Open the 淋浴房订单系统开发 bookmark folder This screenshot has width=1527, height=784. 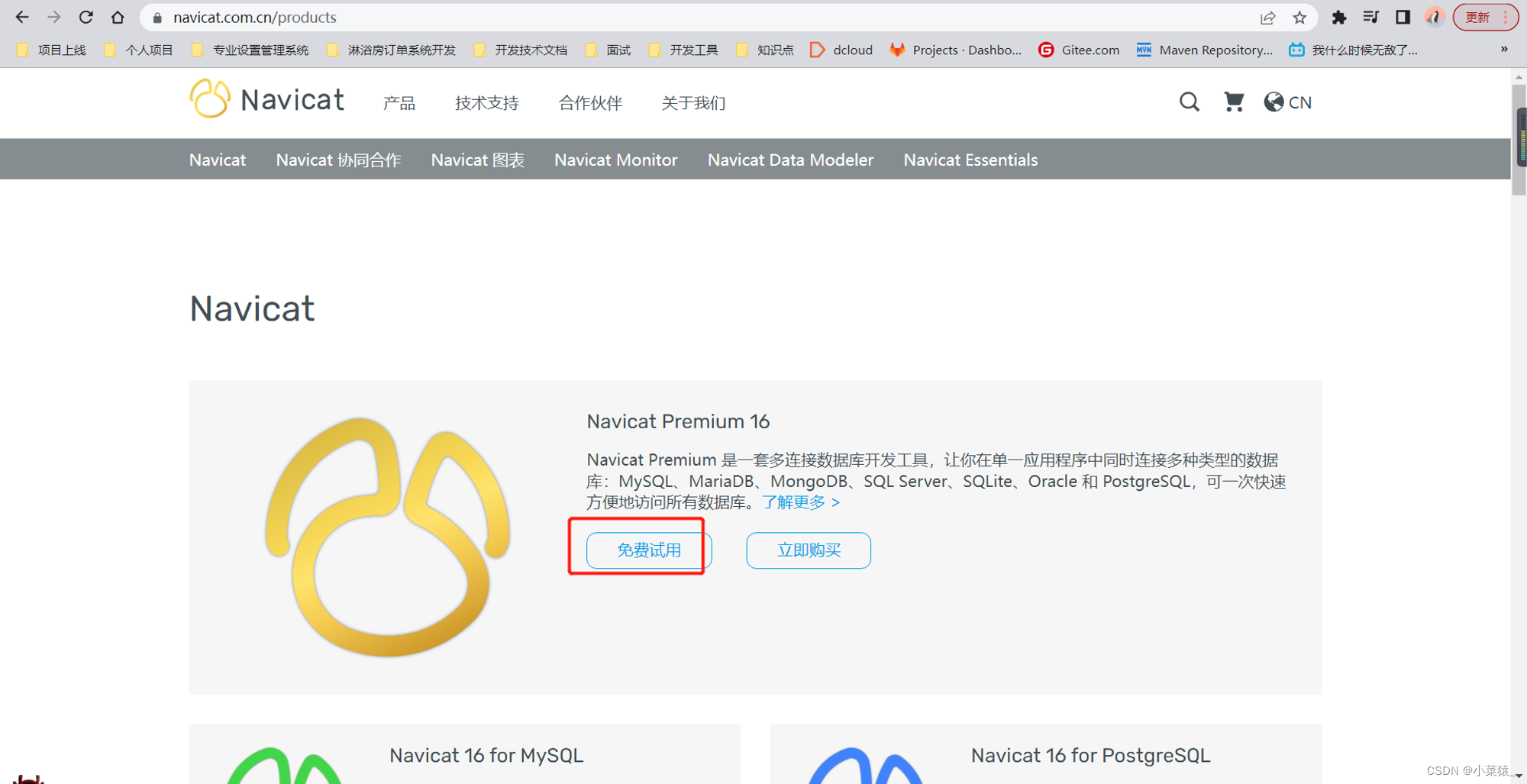click(391, 50)
